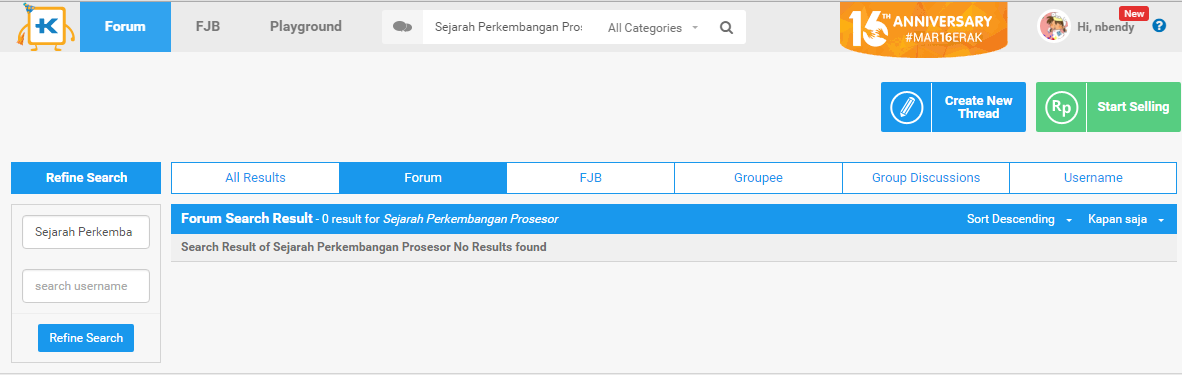This screenshot has height=375, width=1182.
Task: Click the chat bubbles icon in the search bar
Action: (403, 27)
